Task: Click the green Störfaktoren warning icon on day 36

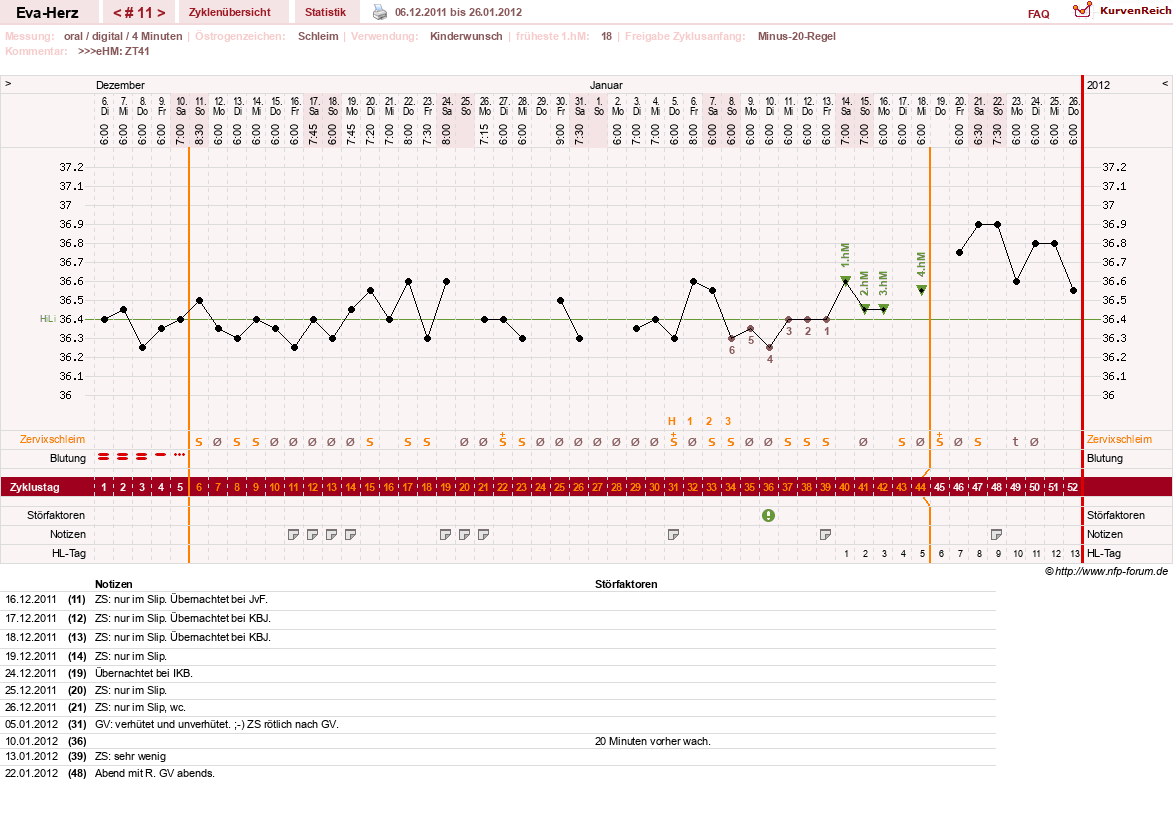Action: (768, 515)
